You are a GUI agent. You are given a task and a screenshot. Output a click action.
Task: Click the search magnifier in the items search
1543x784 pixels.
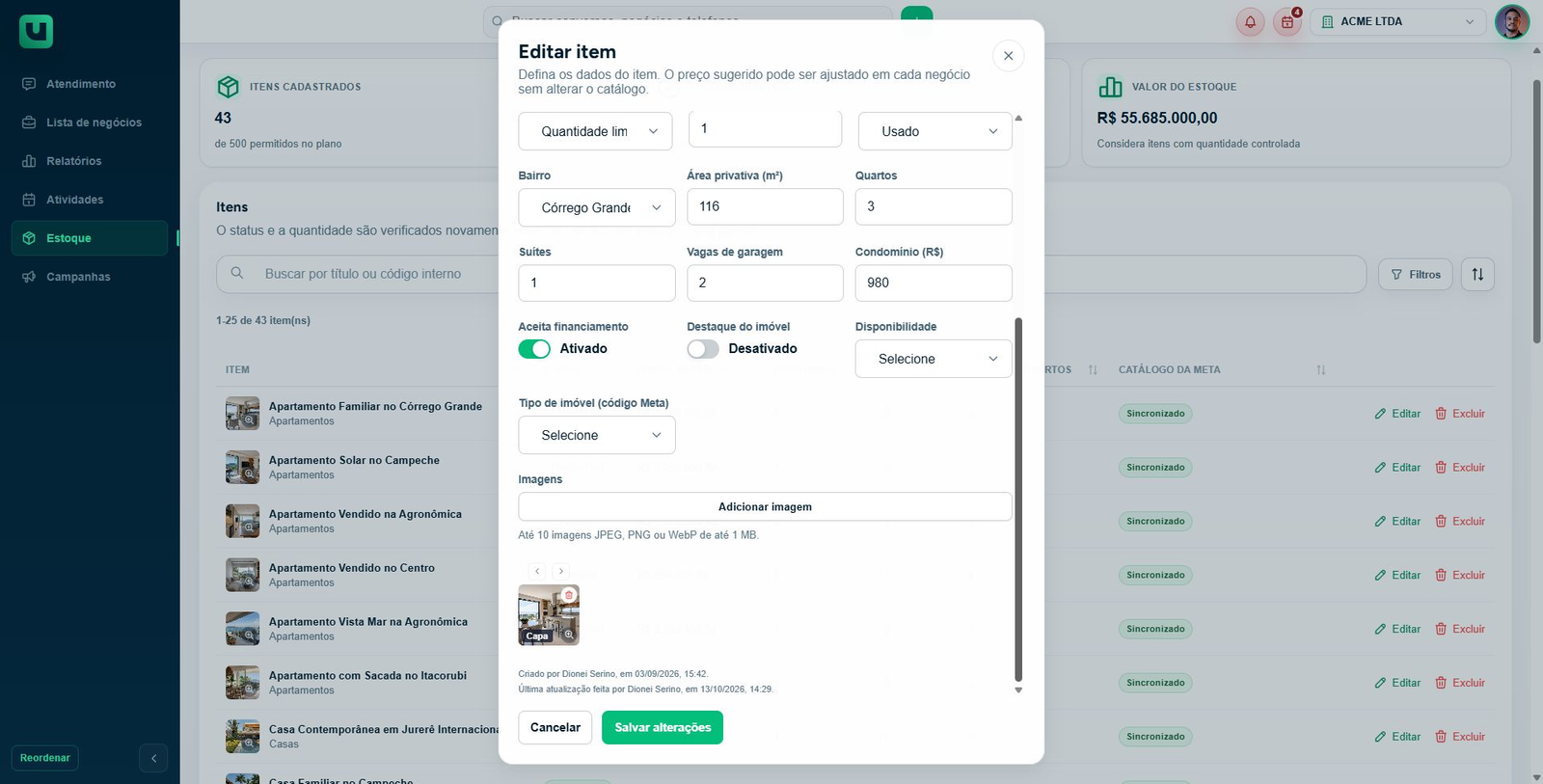coord(237,274)
